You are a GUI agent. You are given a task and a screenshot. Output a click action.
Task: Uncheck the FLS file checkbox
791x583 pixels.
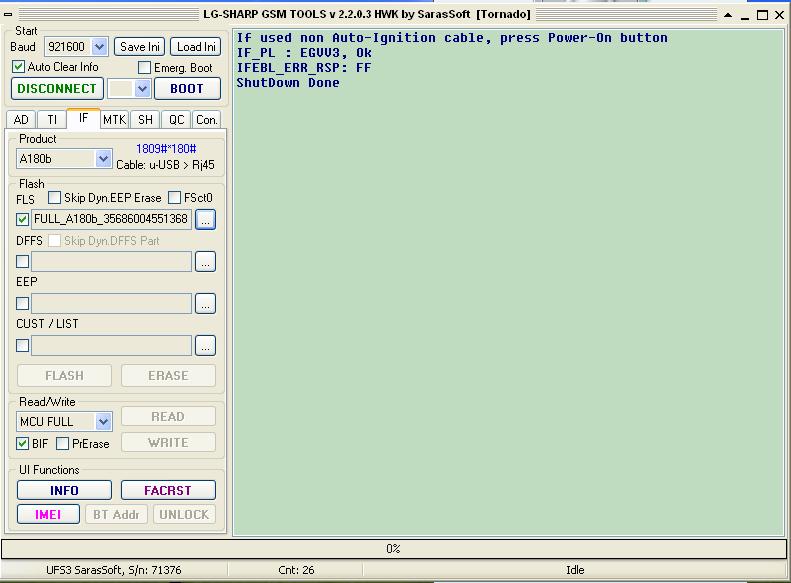click(22, 219)
